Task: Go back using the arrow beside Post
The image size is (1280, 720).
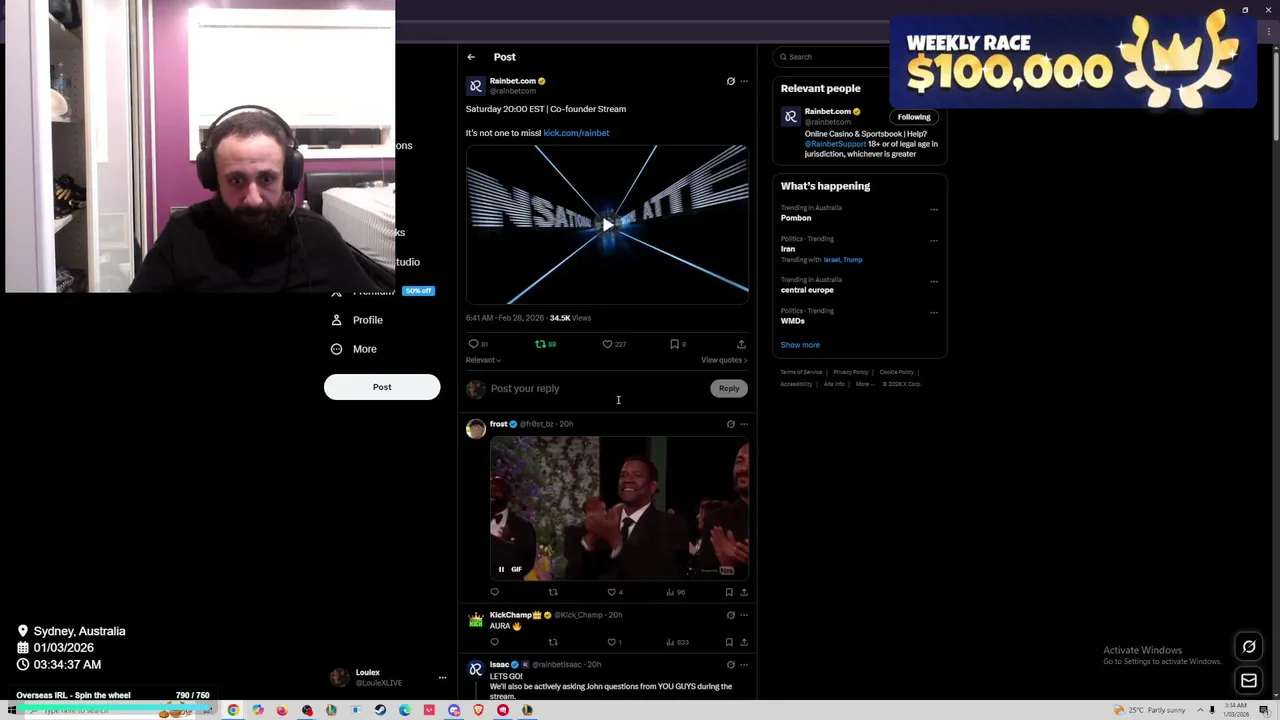Action: 471,57
